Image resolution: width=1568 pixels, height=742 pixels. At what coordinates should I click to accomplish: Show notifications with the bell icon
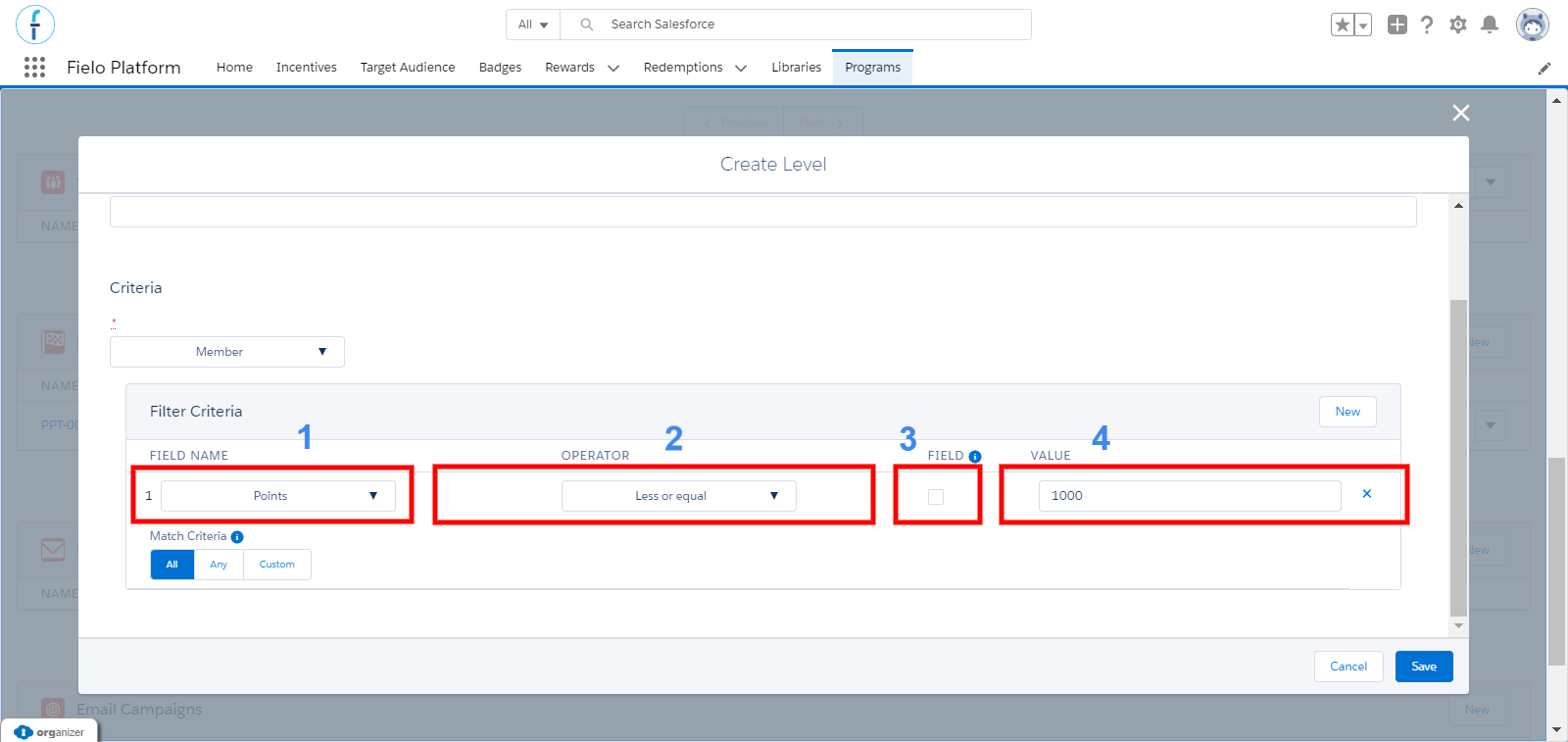1490,25
